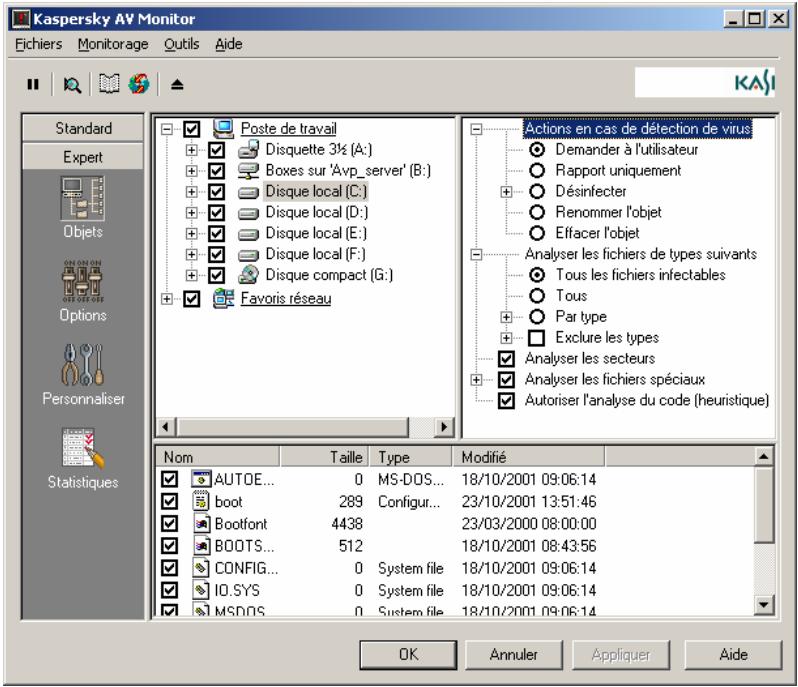Click the drive tree scroll right arrow
The image size is (798, 687).
pos(444,427)
